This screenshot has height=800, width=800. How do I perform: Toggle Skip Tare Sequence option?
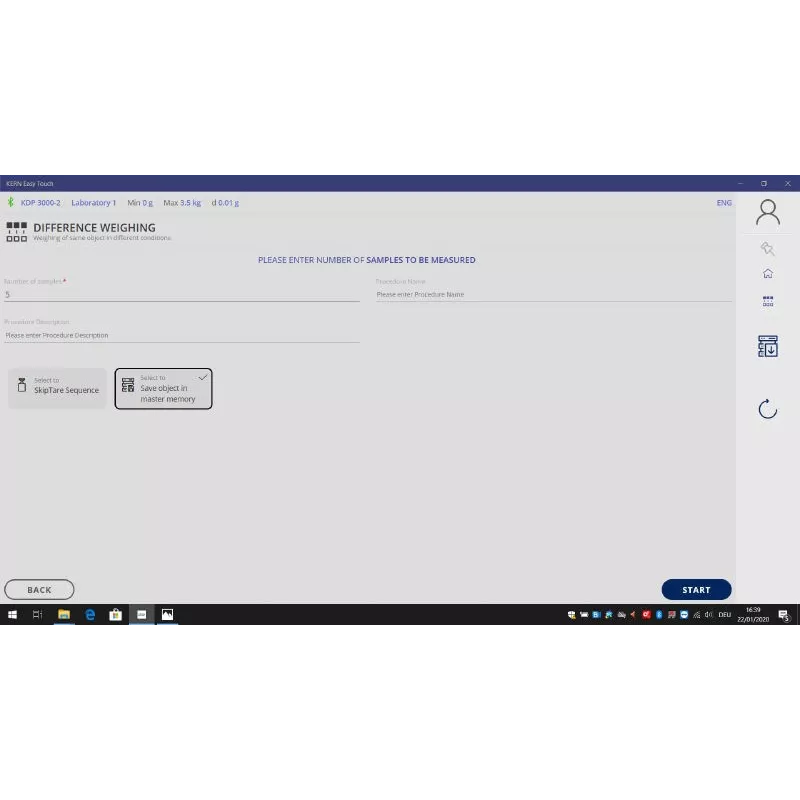(x=57, y=388)
